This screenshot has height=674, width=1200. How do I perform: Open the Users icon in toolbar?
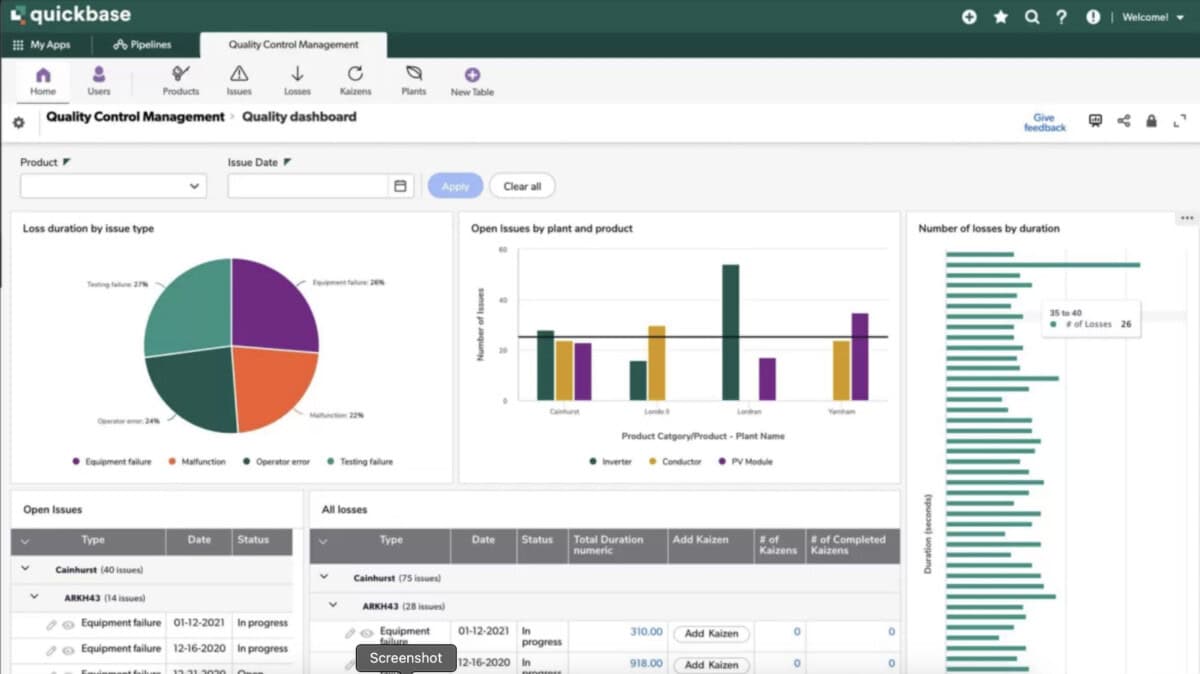[99, 74]
